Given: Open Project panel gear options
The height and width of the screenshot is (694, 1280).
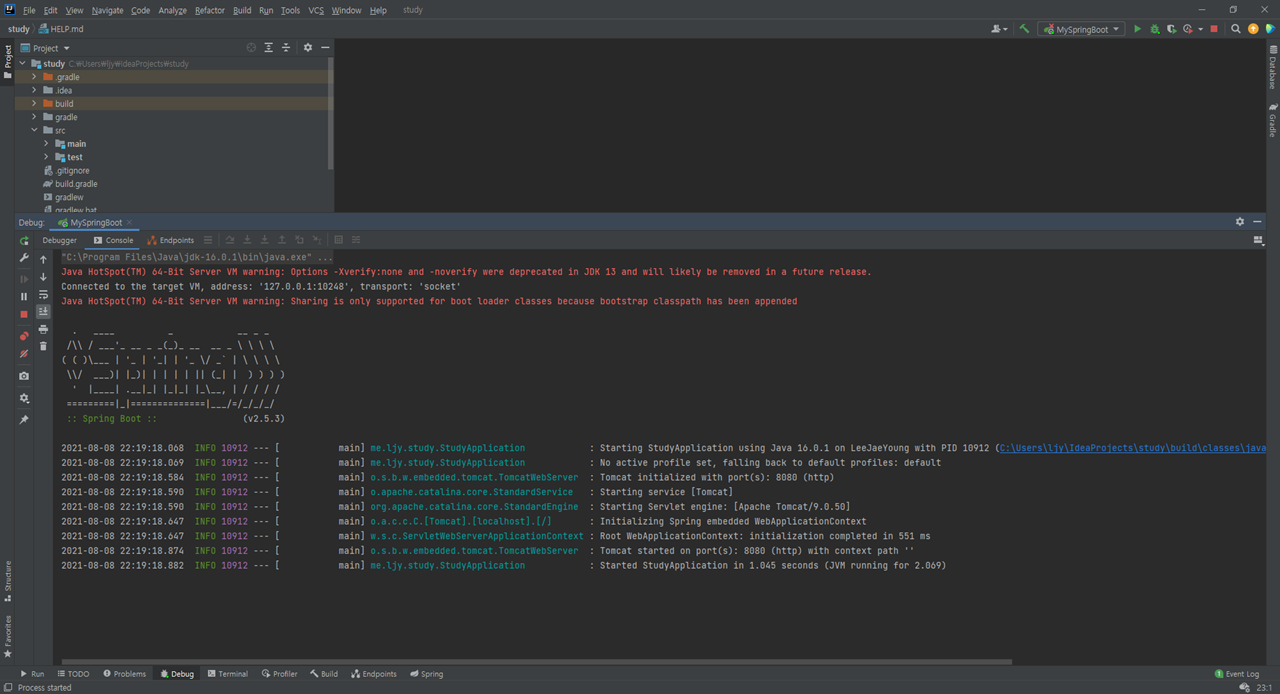Looking at the screenshot, I should click(308, 48).
